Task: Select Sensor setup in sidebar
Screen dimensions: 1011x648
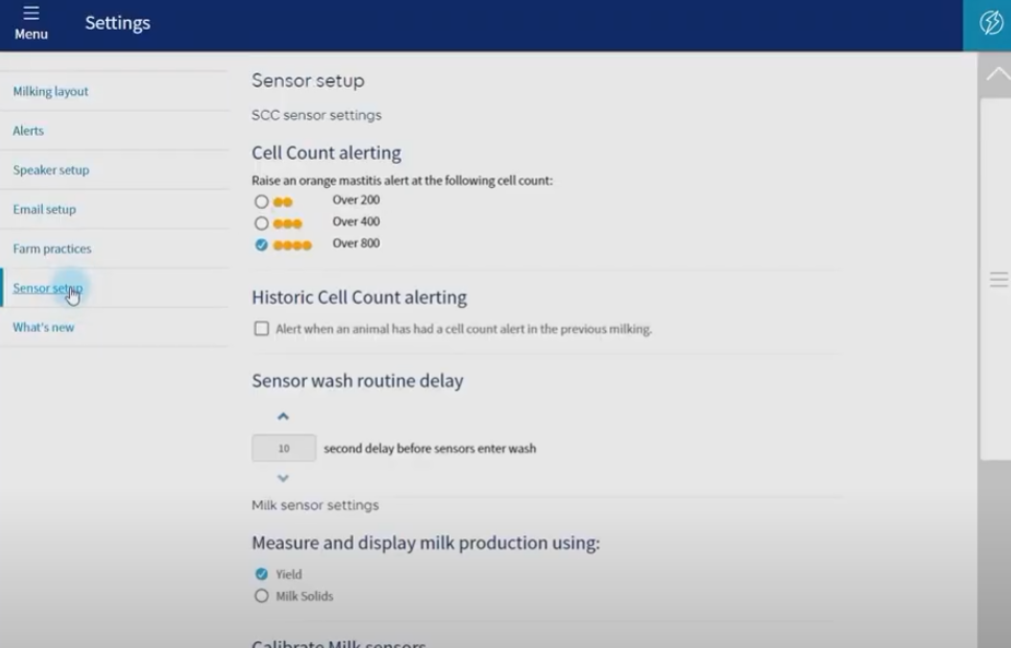Action: (x=48, y=288)
